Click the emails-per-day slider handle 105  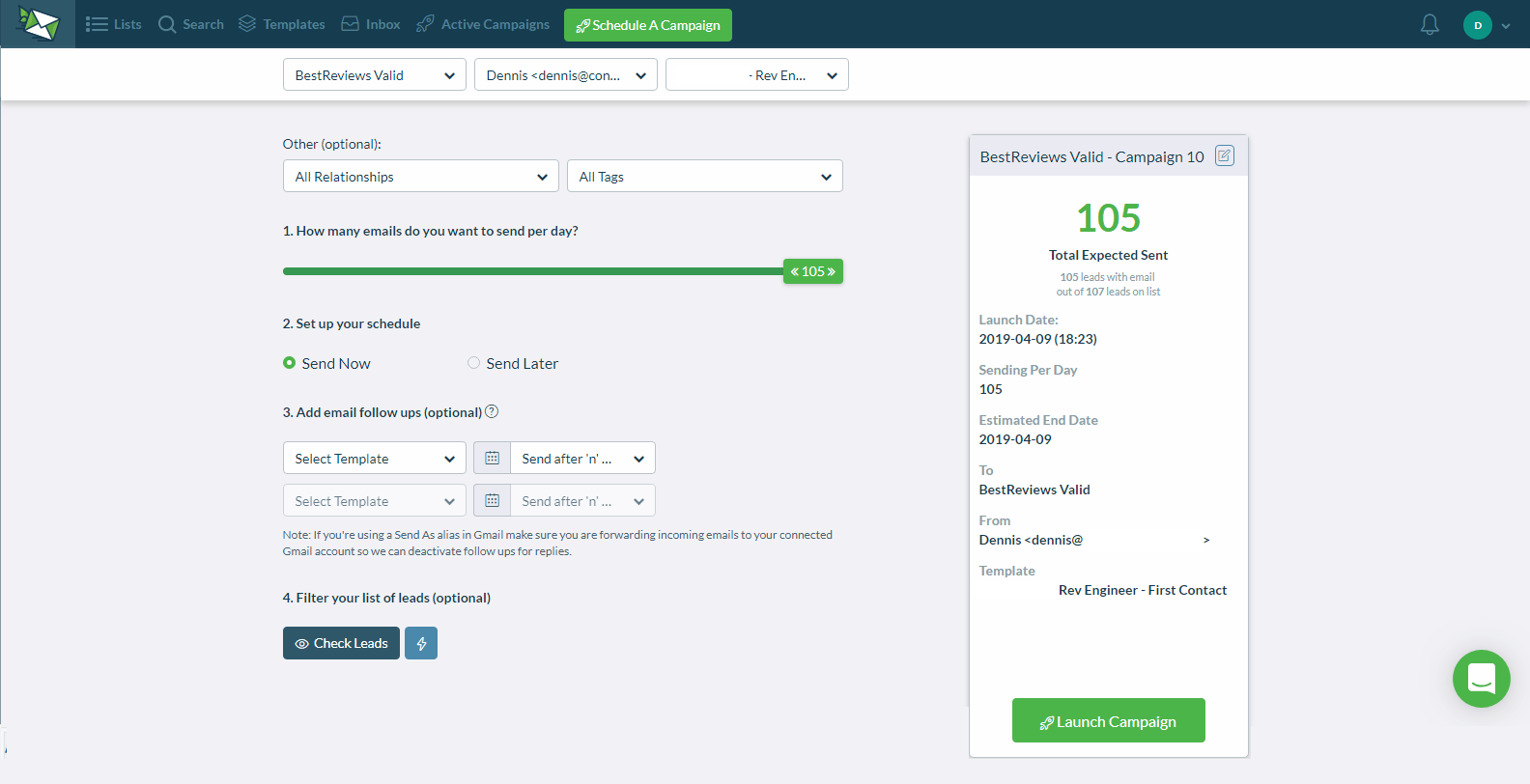[813, 271]
